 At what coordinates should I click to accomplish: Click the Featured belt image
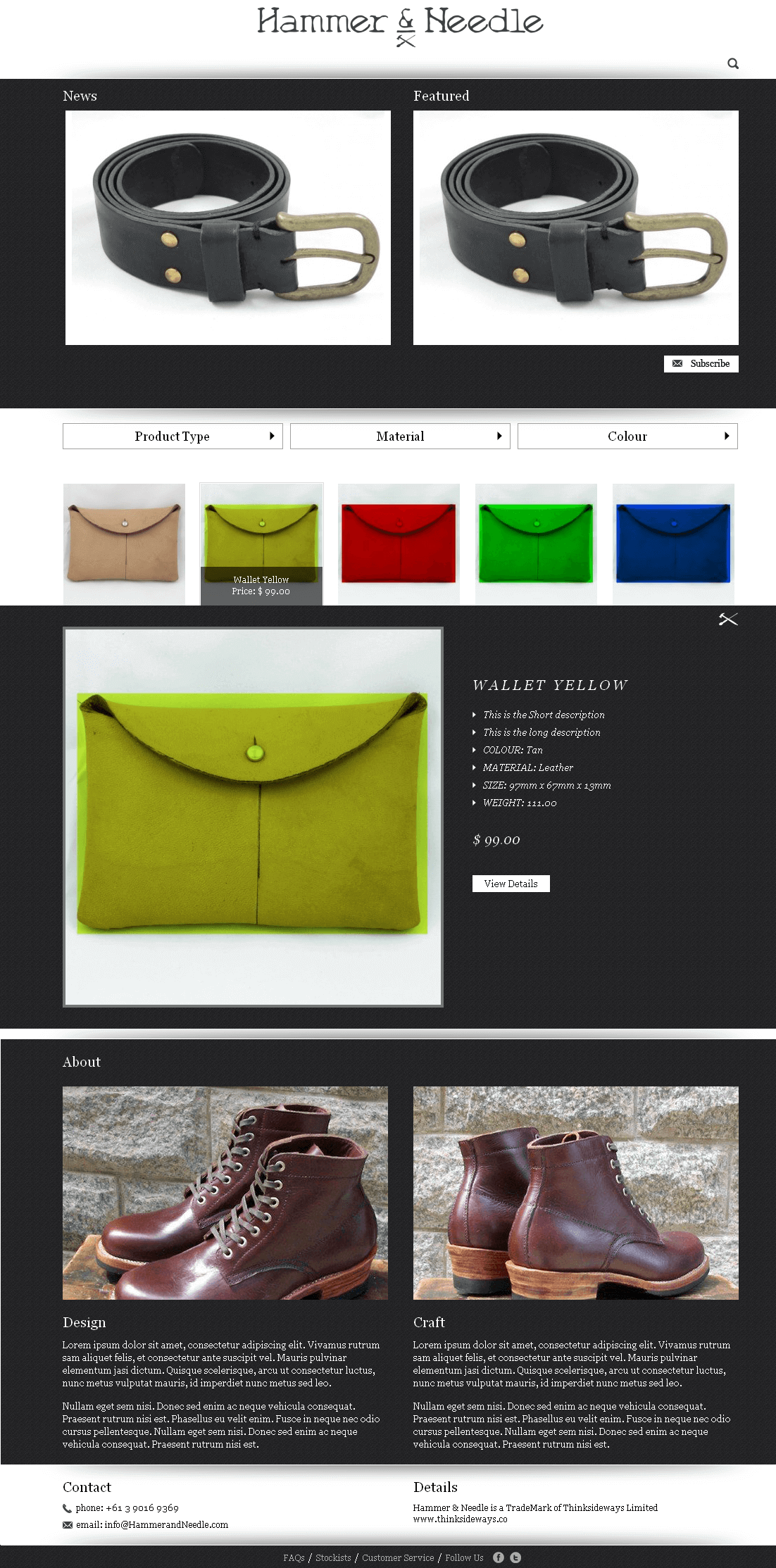576,227
